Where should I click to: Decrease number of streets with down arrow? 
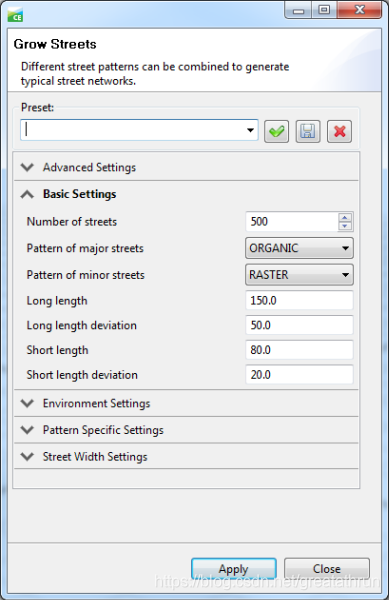tap(345, 226)
